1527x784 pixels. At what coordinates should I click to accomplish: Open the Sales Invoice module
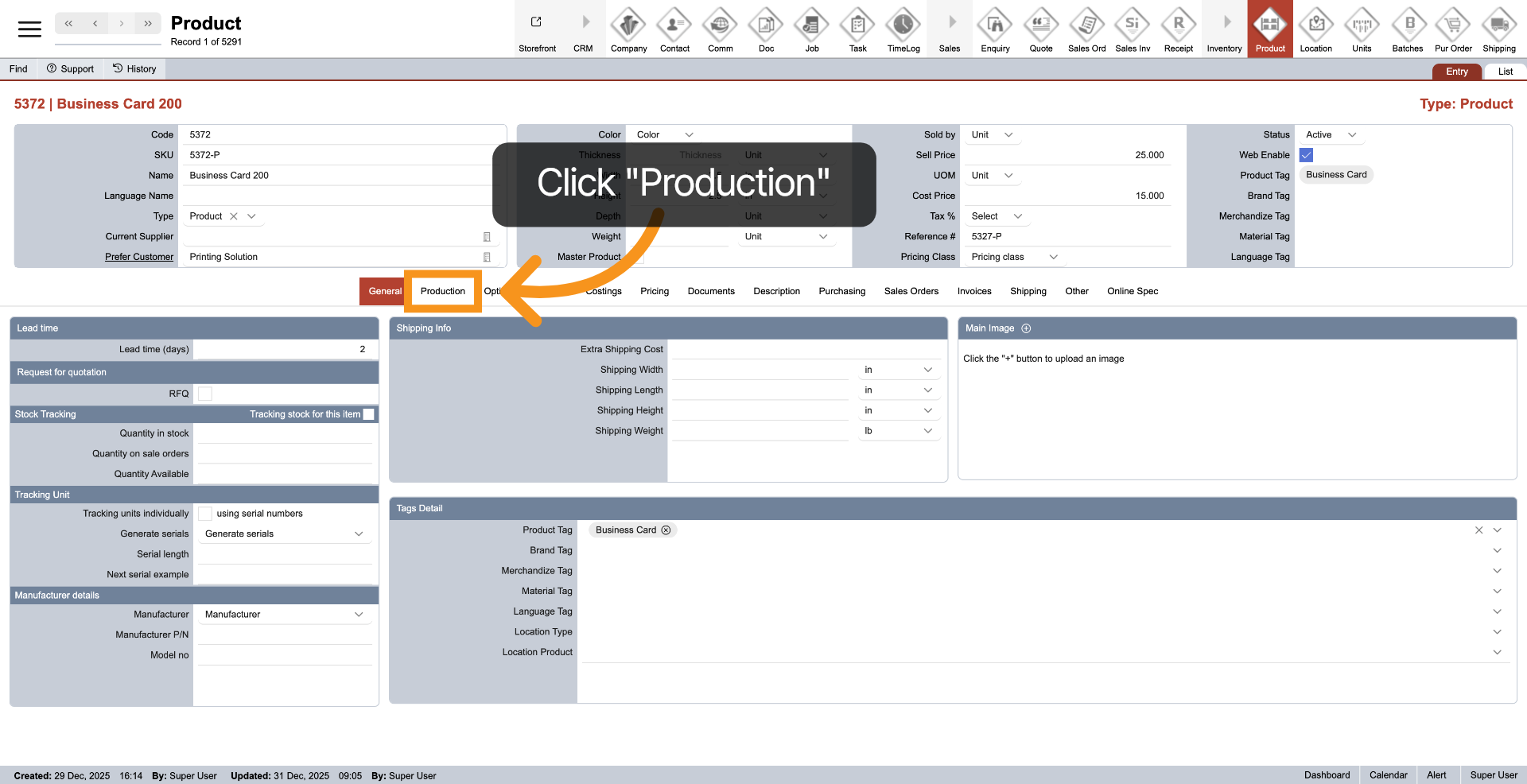click(x=1133, y=29)
